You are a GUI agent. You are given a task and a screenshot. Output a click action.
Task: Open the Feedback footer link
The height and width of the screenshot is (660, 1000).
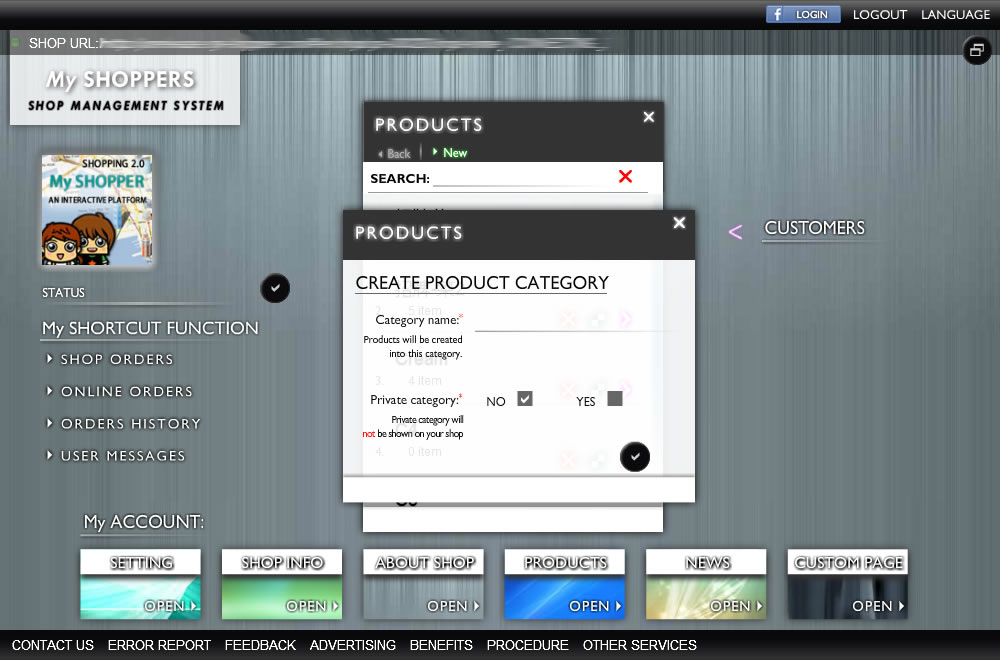pos(260,645)
